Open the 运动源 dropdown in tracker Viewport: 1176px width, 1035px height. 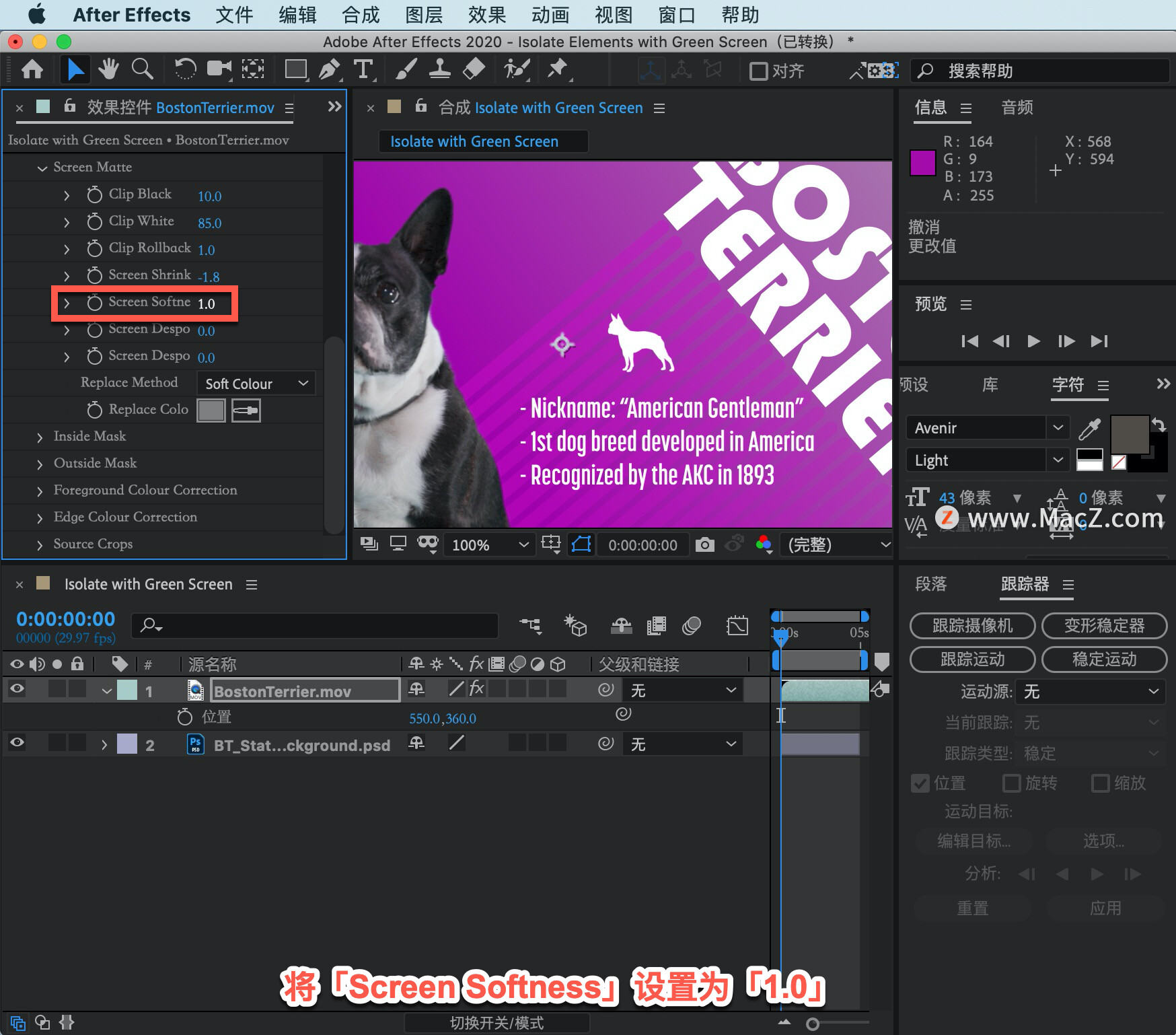[x=1089, y=692]
